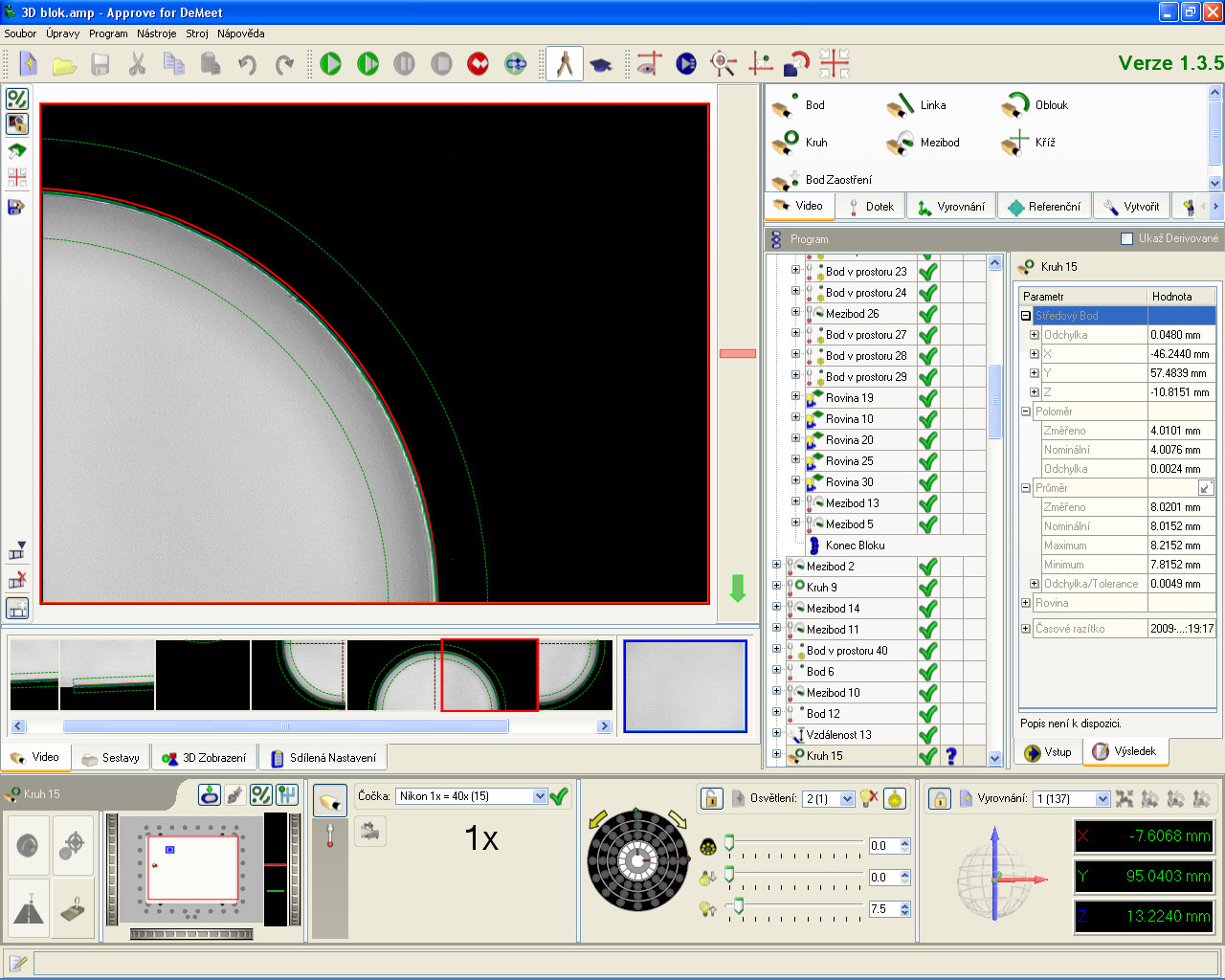Click the second lighting slider handle
The width and height of the screenshot is (1225, 980).
(729, 874)
